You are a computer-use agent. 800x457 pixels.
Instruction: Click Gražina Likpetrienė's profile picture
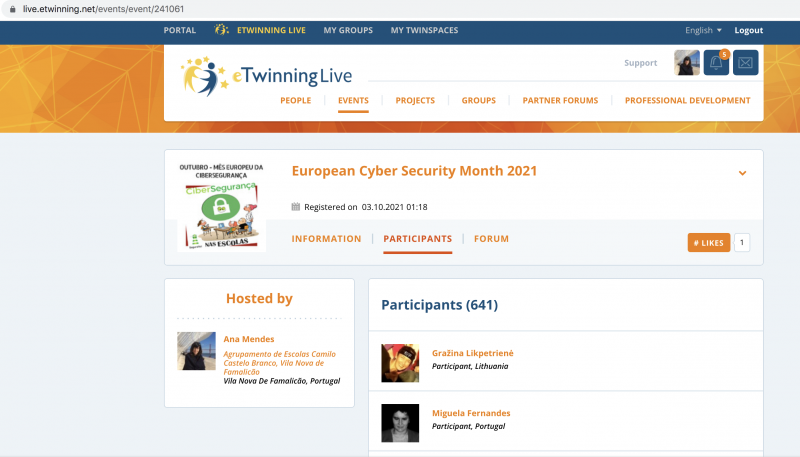coord(400,362)
